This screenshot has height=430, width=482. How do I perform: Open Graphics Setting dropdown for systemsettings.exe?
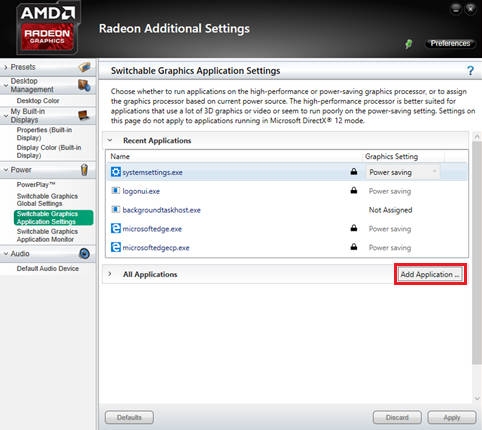coord(403,172)
